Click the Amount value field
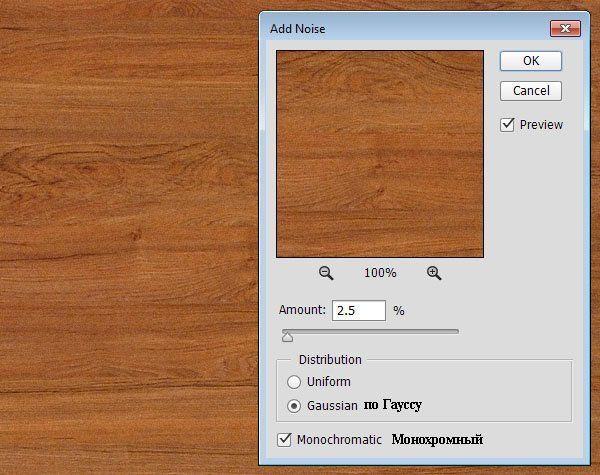Viewport: 600px width, 475px height. (359, 310)
